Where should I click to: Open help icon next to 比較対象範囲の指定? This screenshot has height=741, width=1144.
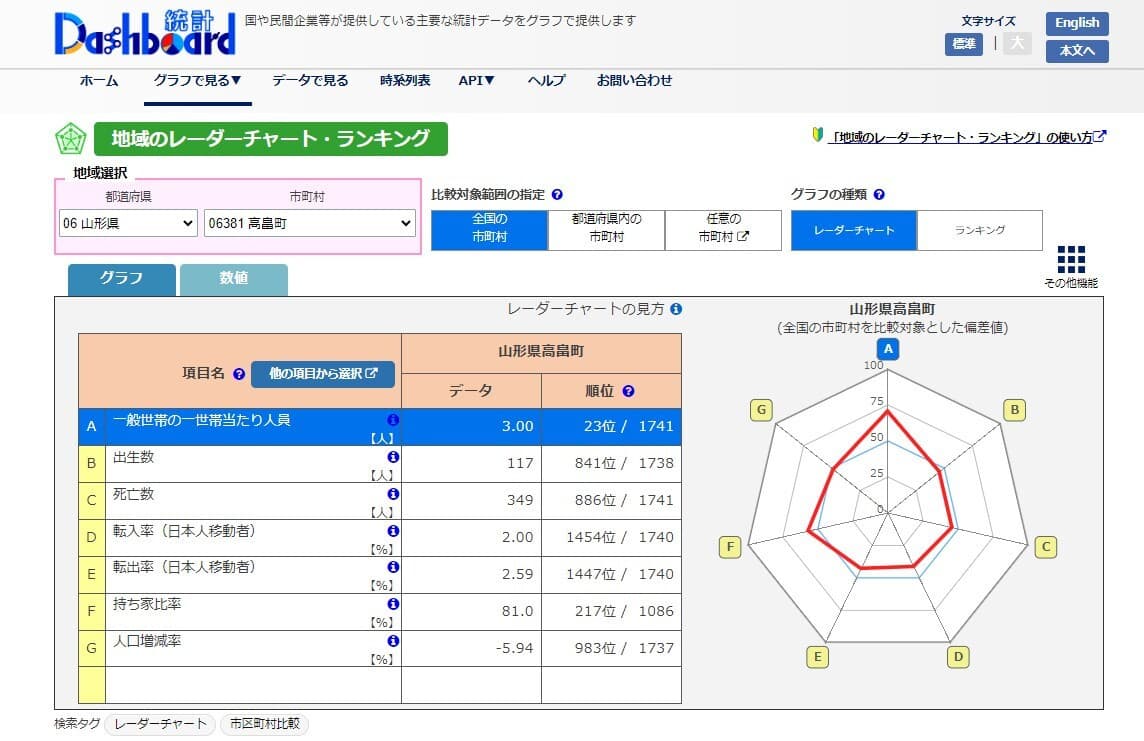click(558, 194)
